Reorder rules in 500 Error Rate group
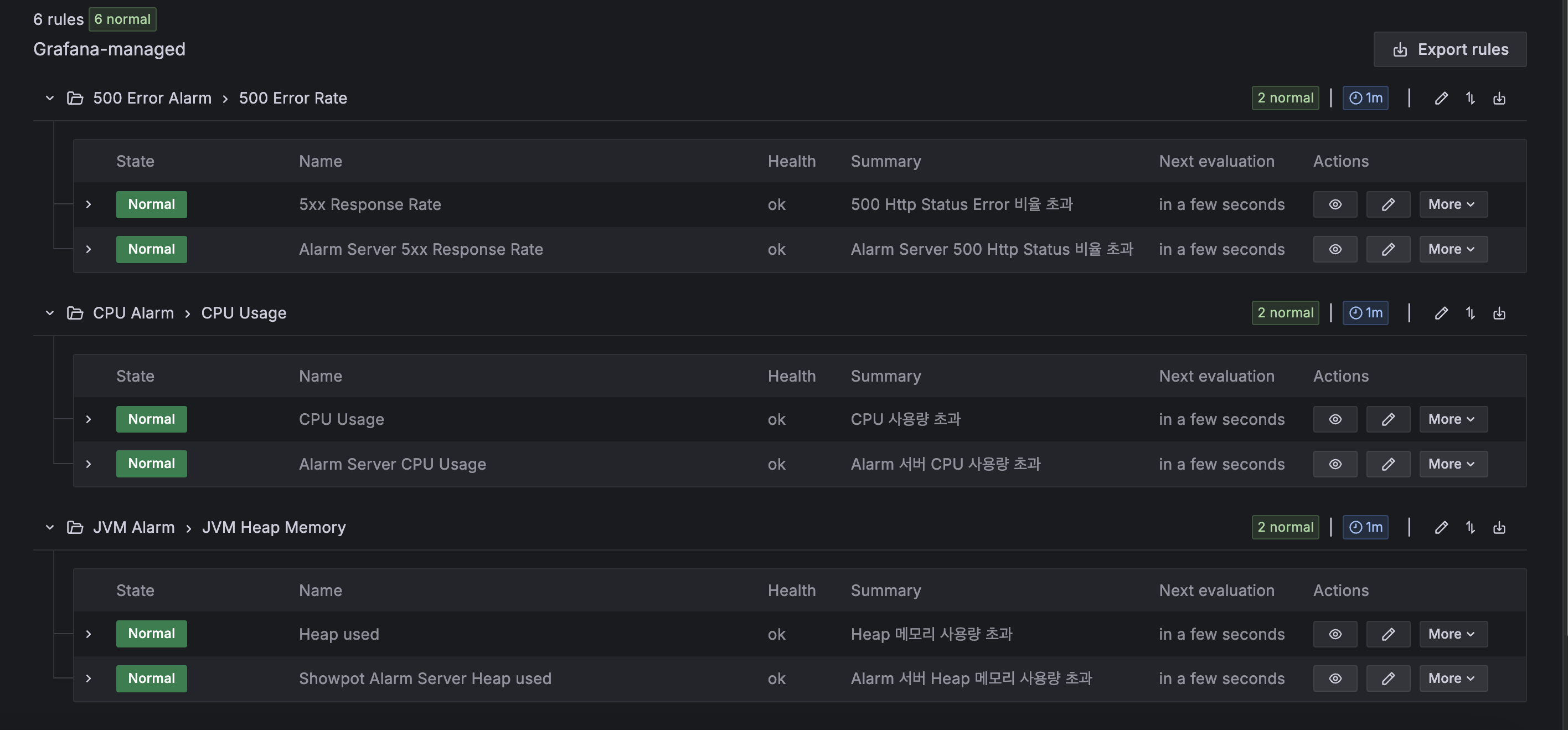 [x=1470, y=98]
